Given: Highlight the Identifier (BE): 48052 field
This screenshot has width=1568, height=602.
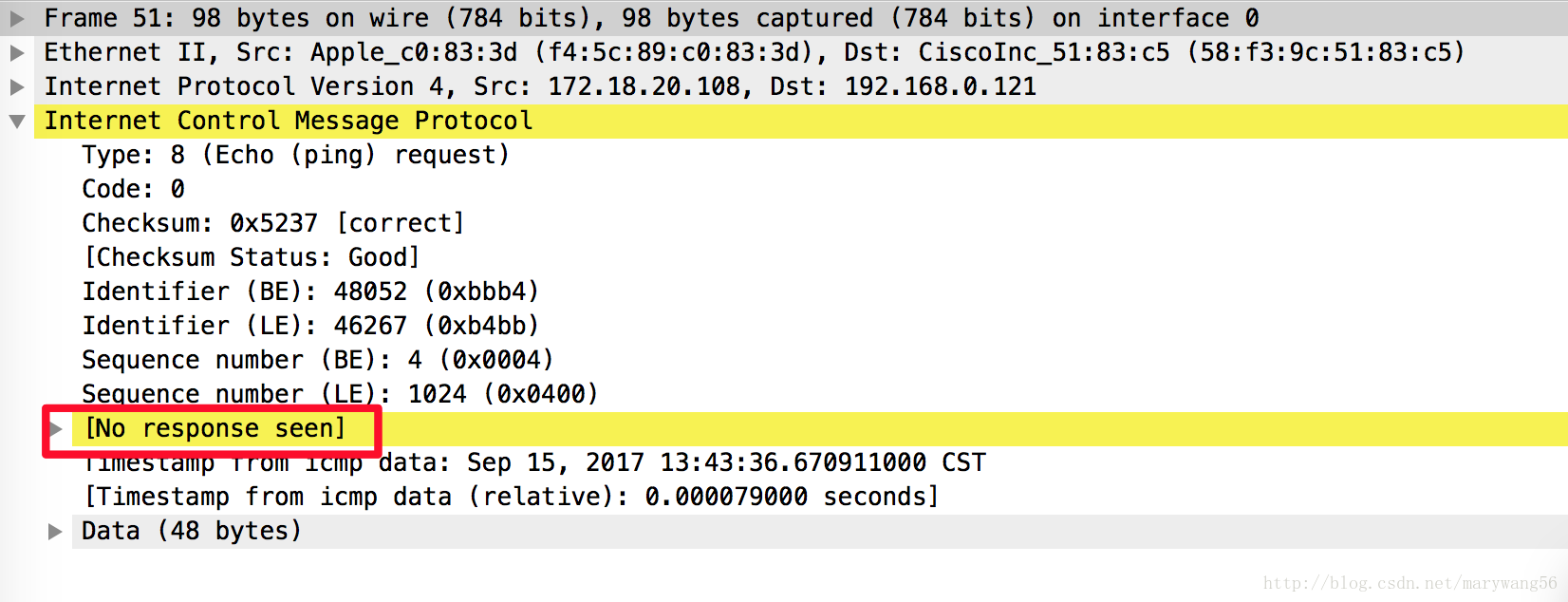Looking at the screenshot, I should coord(309,292).
